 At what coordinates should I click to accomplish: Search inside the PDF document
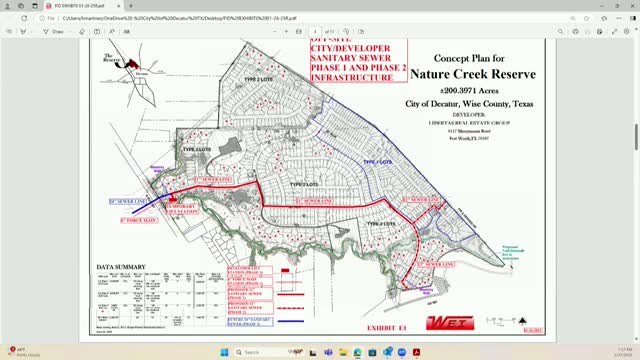point(560,31)
